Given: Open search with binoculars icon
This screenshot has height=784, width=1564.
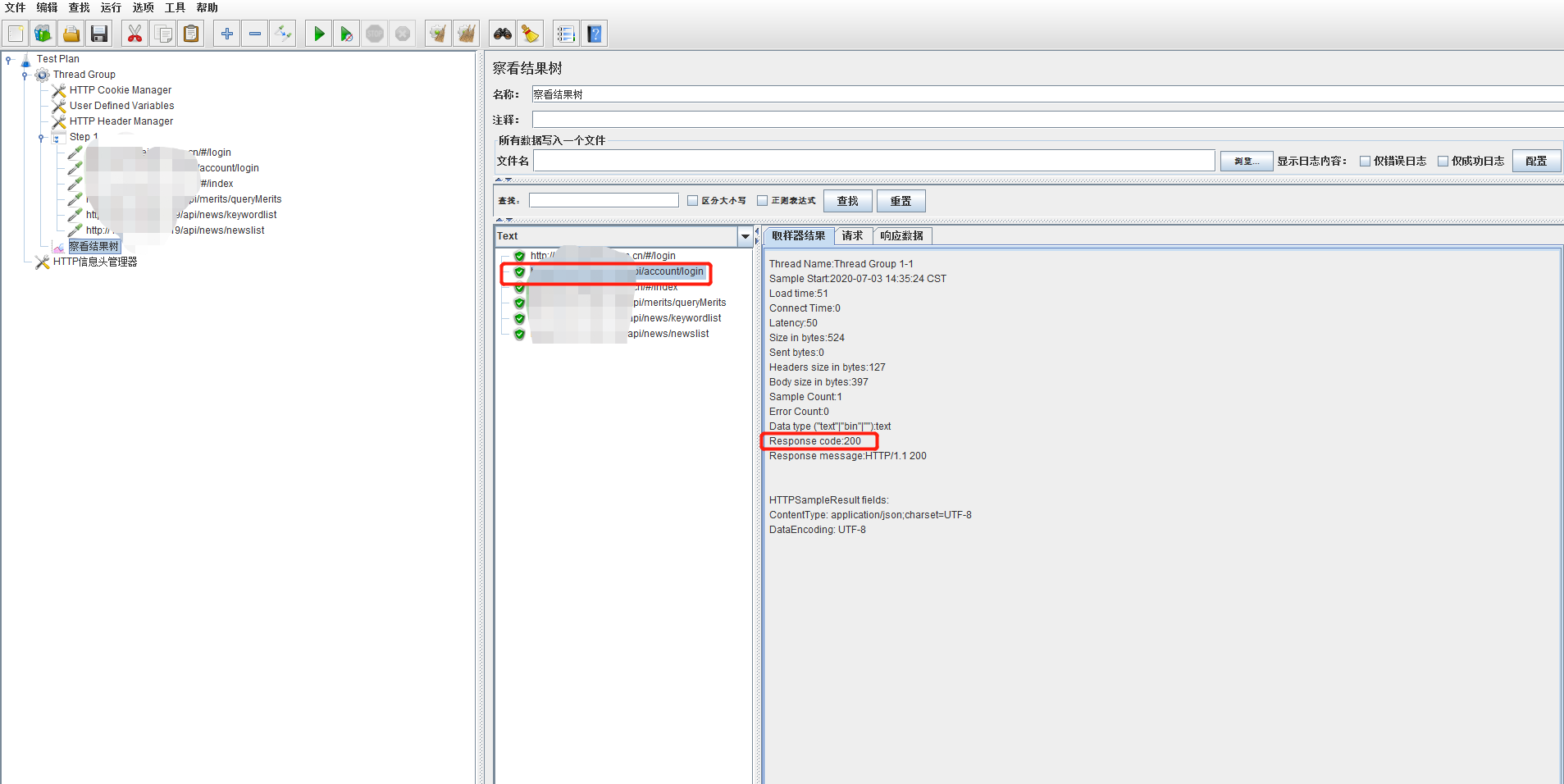Looking at the screenshot, I should tap(503, 33).
